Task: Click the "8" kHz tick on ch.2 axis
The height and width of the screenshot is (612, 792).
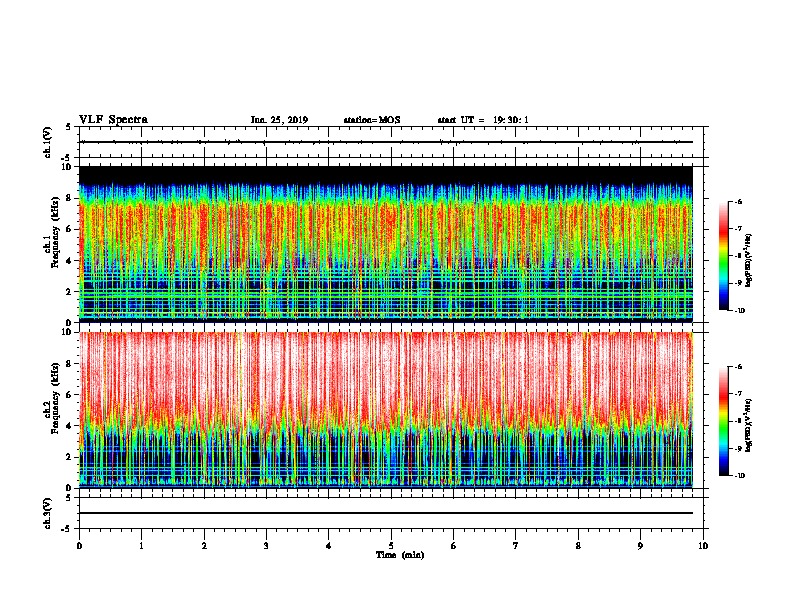Action: [x=70, y=364]
